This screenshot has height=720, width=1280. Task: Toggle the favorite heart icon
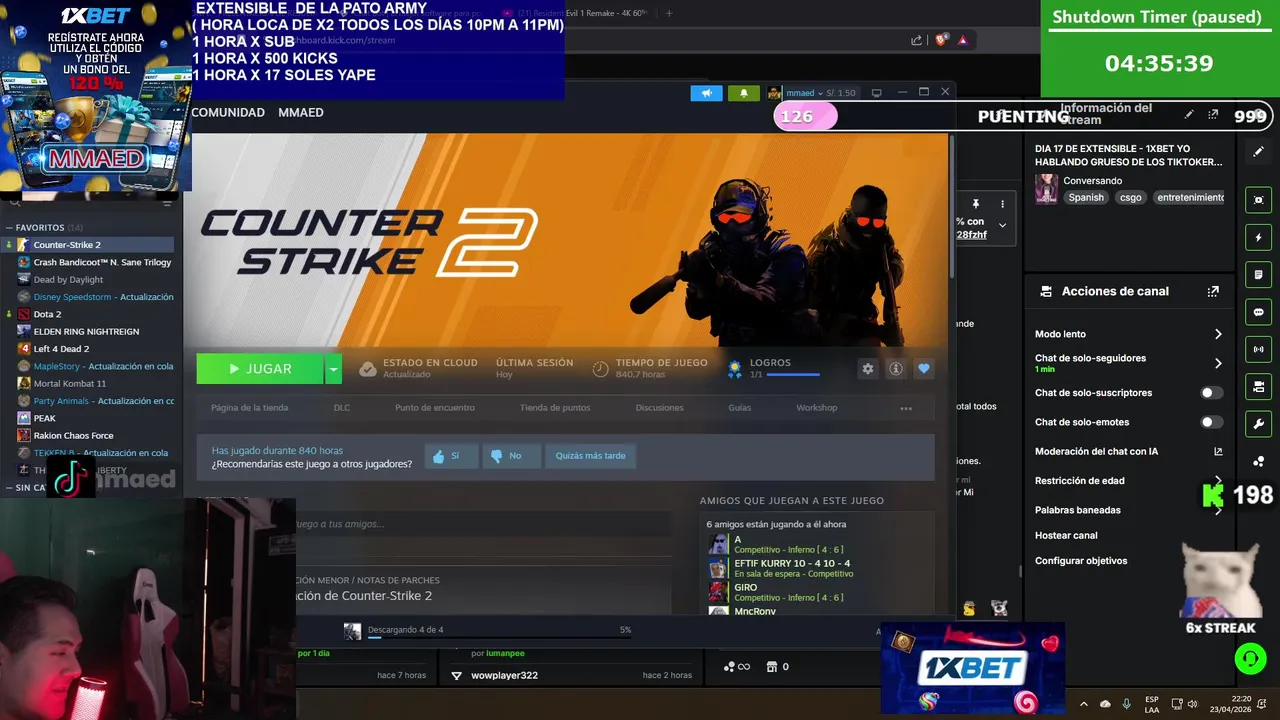(x=924, y=369)
